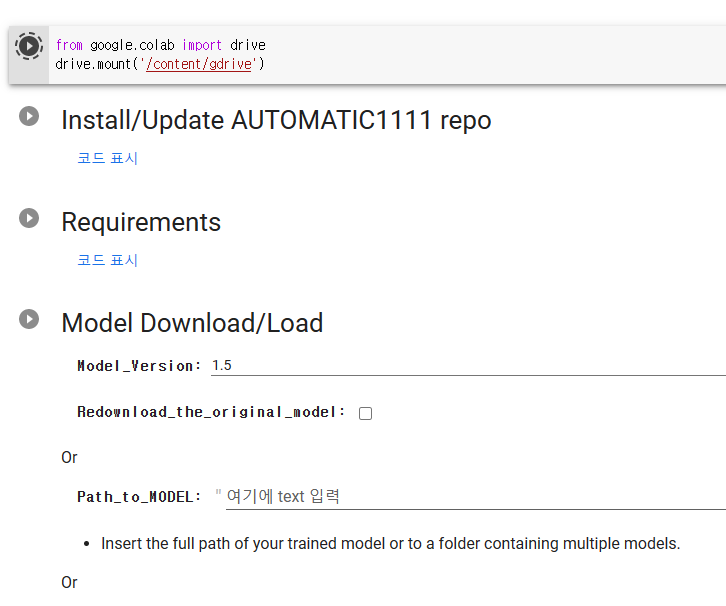726x606 pixels.
Task: Click the Install/Update AUTOMATIC1111 repo heading
Action: (x=276, y=120)
